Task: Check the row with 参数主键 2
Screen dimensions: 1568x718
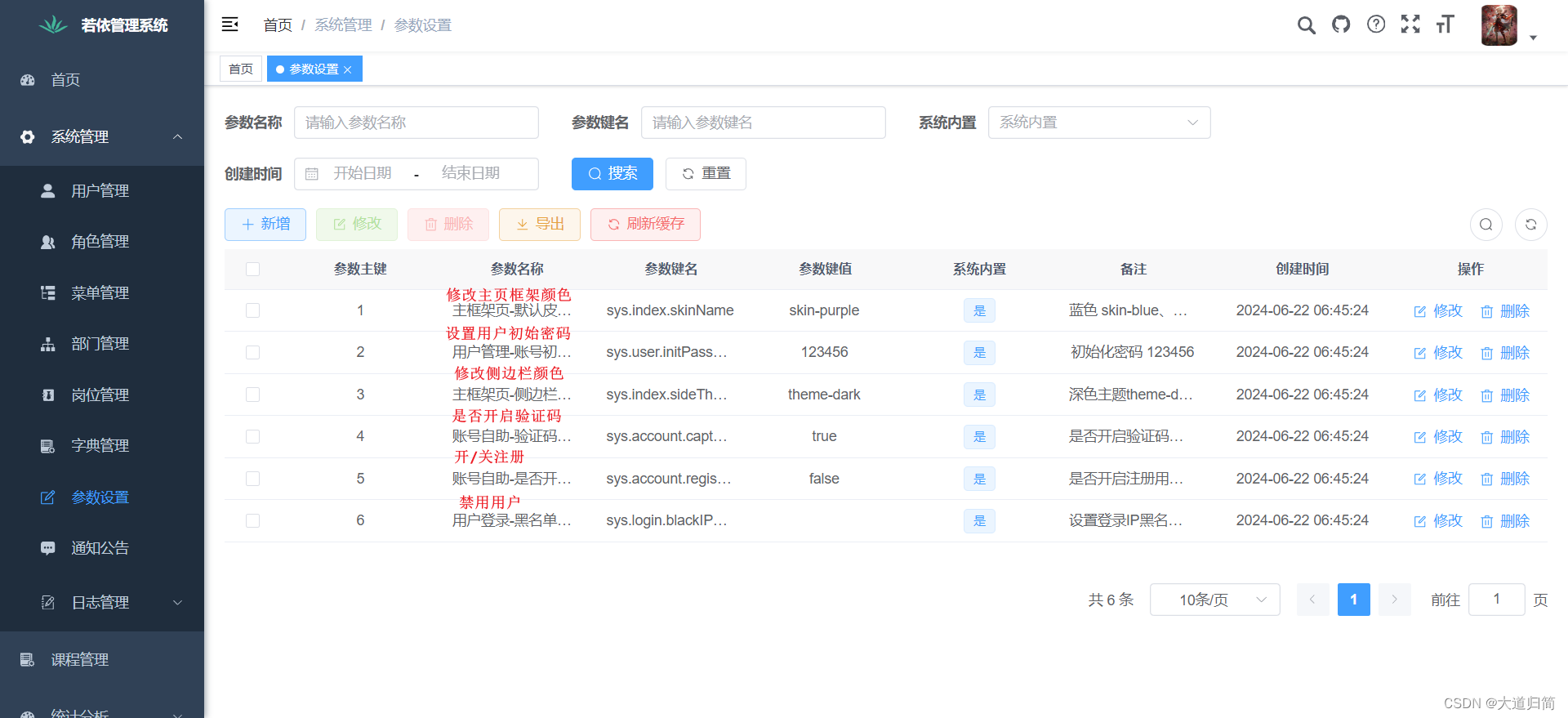Action: [253, 352]
